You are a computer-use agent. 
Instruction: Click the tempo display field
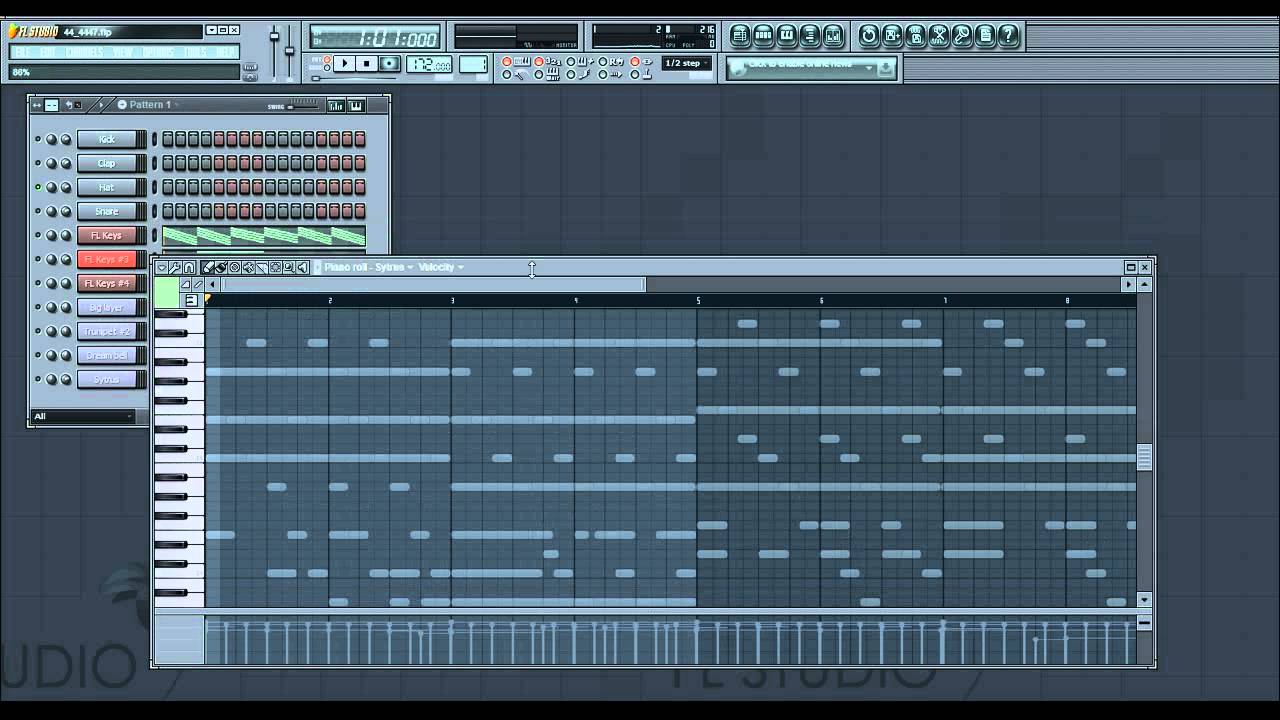click(x=429, y=64)
